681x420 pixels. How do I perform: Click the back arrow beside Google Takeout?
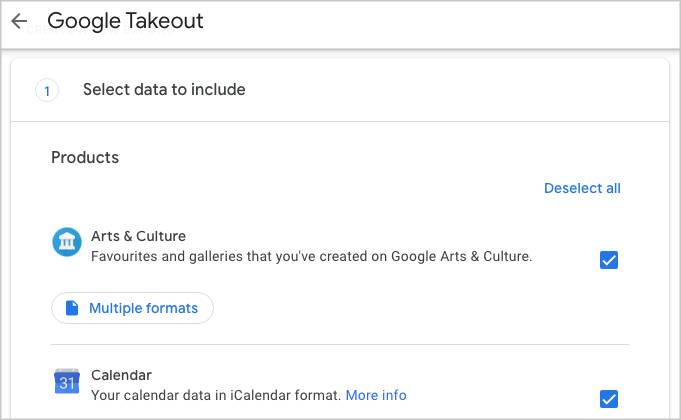(19, 21)
